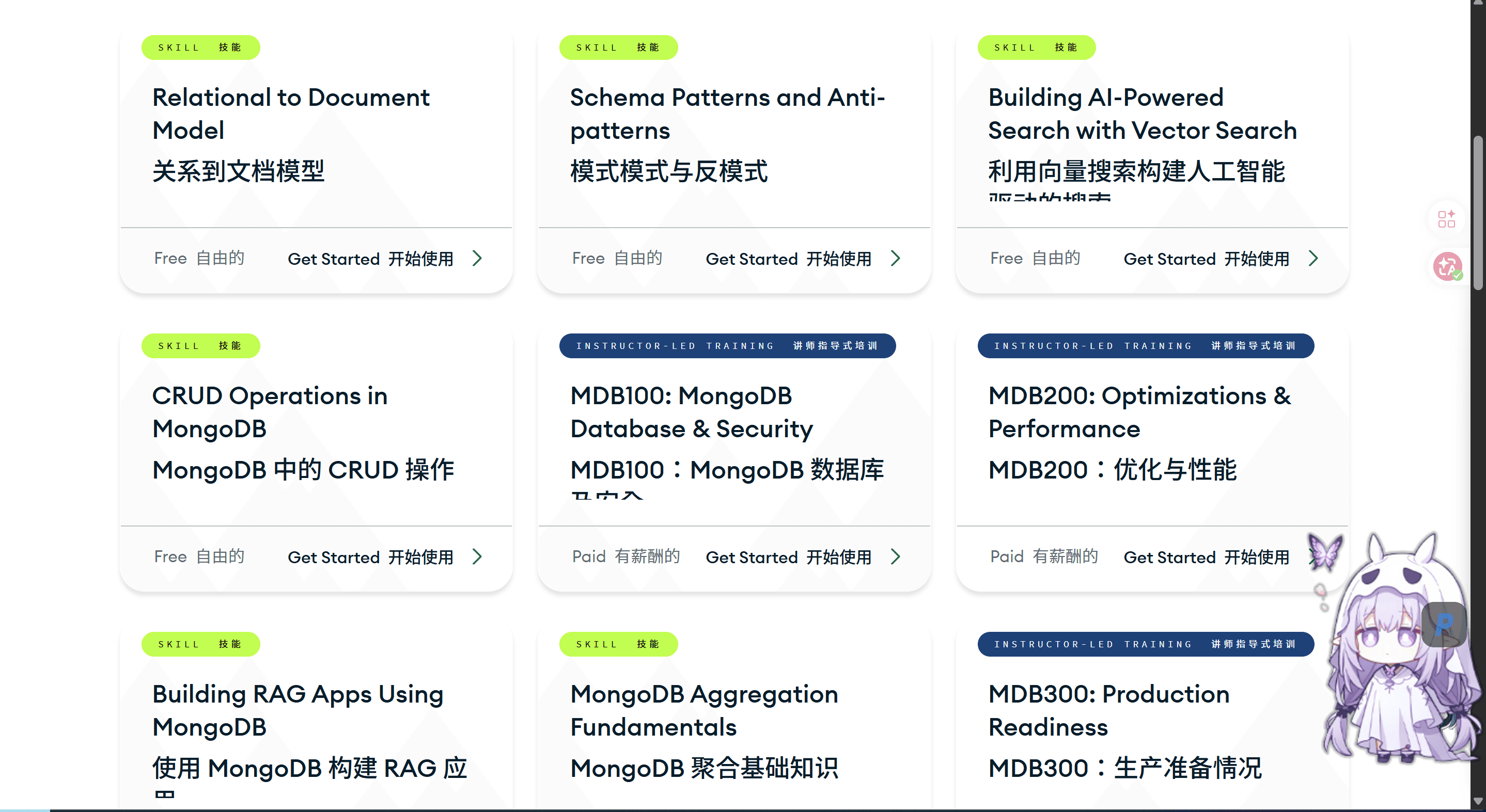Click the scrollbar down arrow

pyautogui.click(x=1478, y=802)
